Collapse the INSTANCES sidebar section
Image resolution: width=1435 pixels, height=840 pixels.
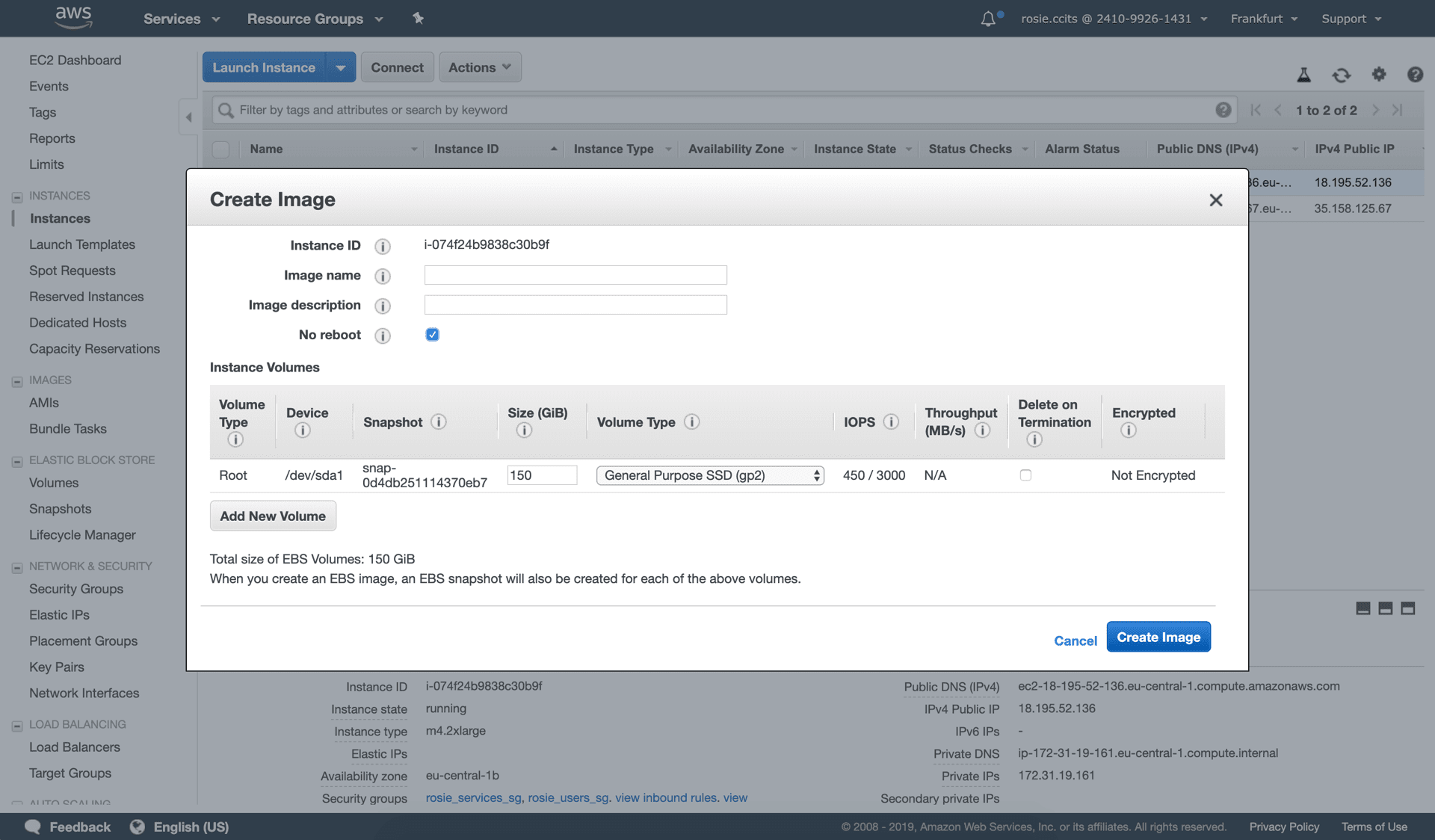click(x=17, y=197)
